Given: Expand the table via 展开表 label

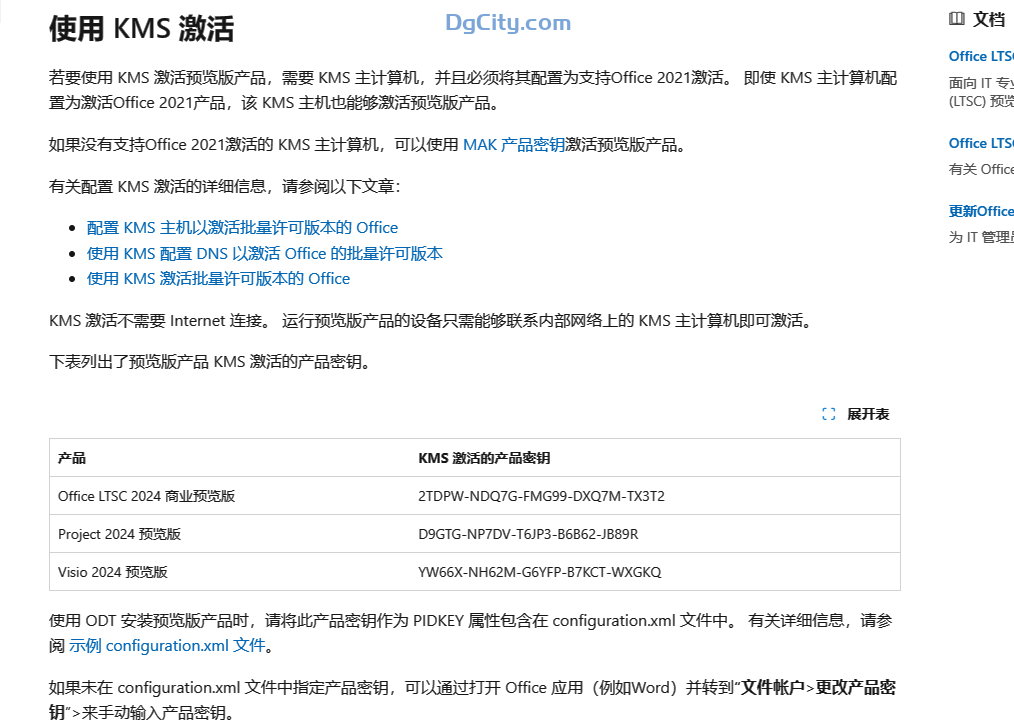Looking at the screenshot, I should (x=868, y=414).
